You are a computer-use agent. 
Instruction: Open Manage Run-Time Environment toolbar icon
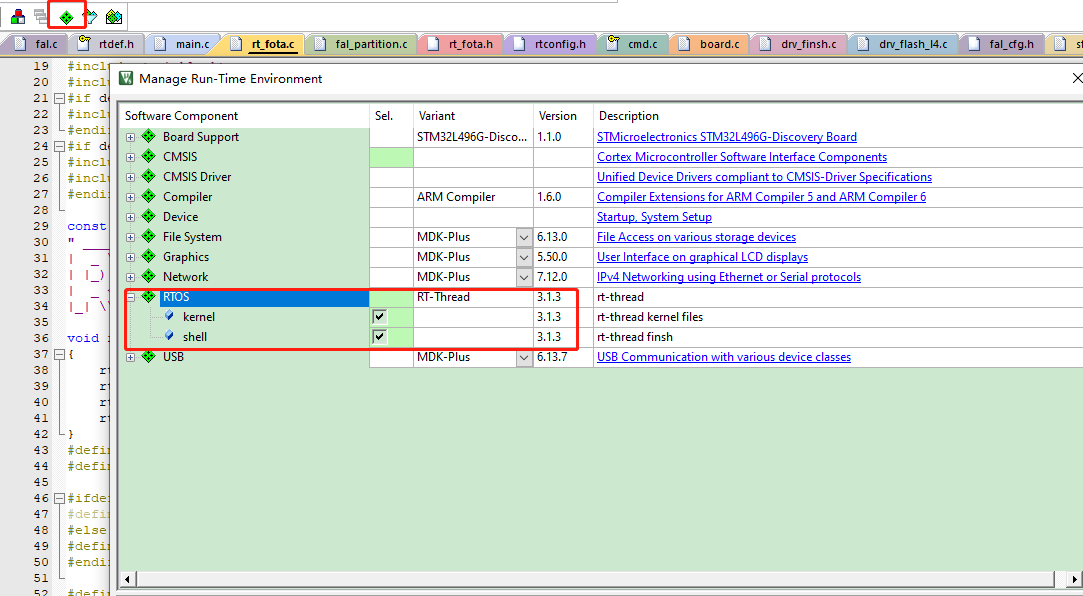click(66, 17)
